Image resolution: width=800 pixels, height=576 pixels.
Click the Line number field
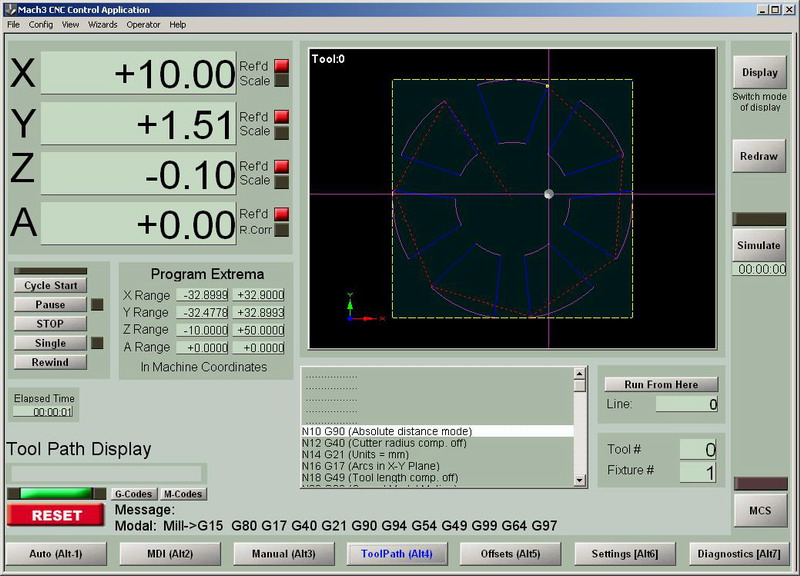point(687,404)
